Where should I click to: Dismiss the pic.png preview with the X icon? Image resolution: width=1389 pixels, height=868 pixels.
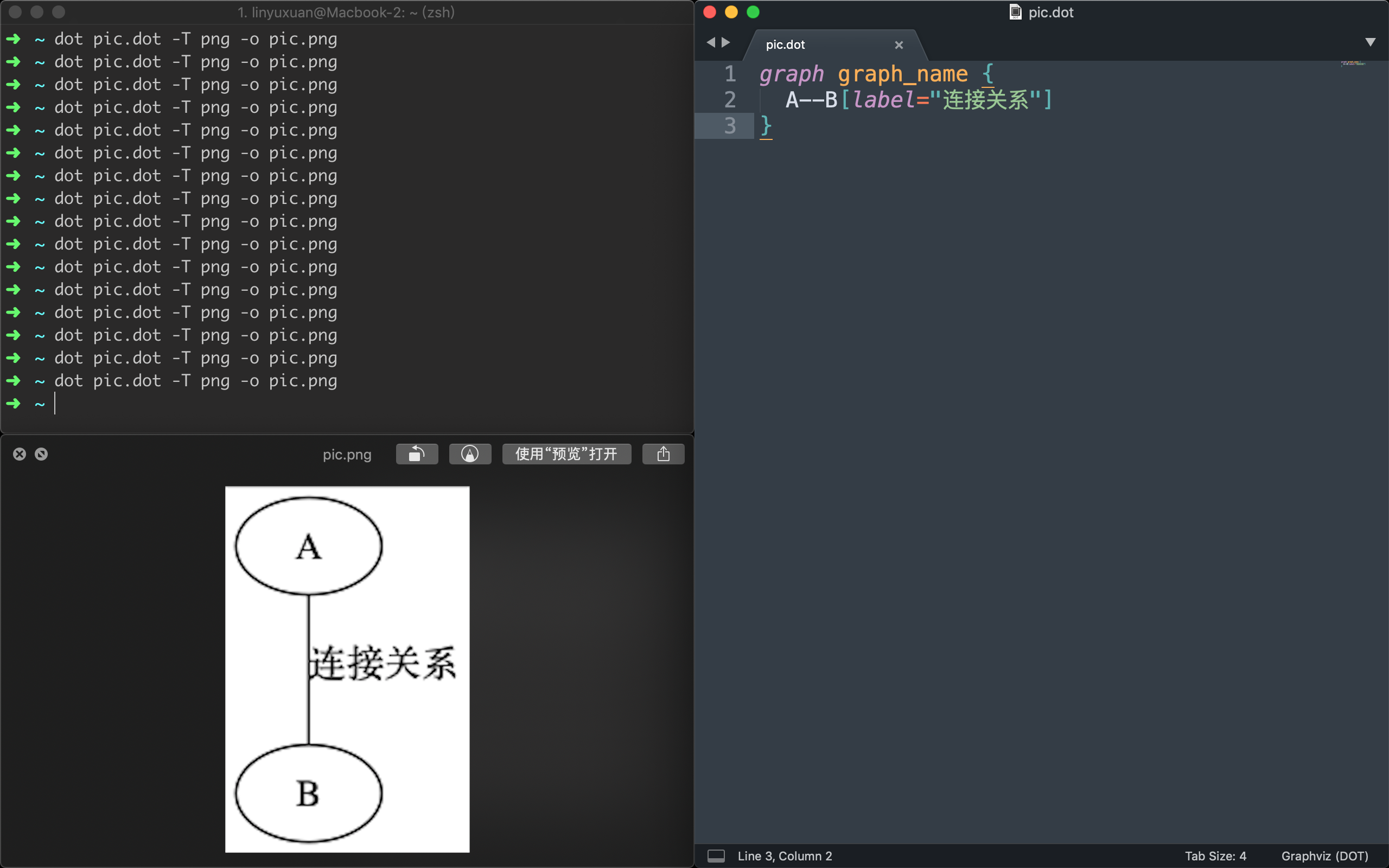(x=20, y=454)
